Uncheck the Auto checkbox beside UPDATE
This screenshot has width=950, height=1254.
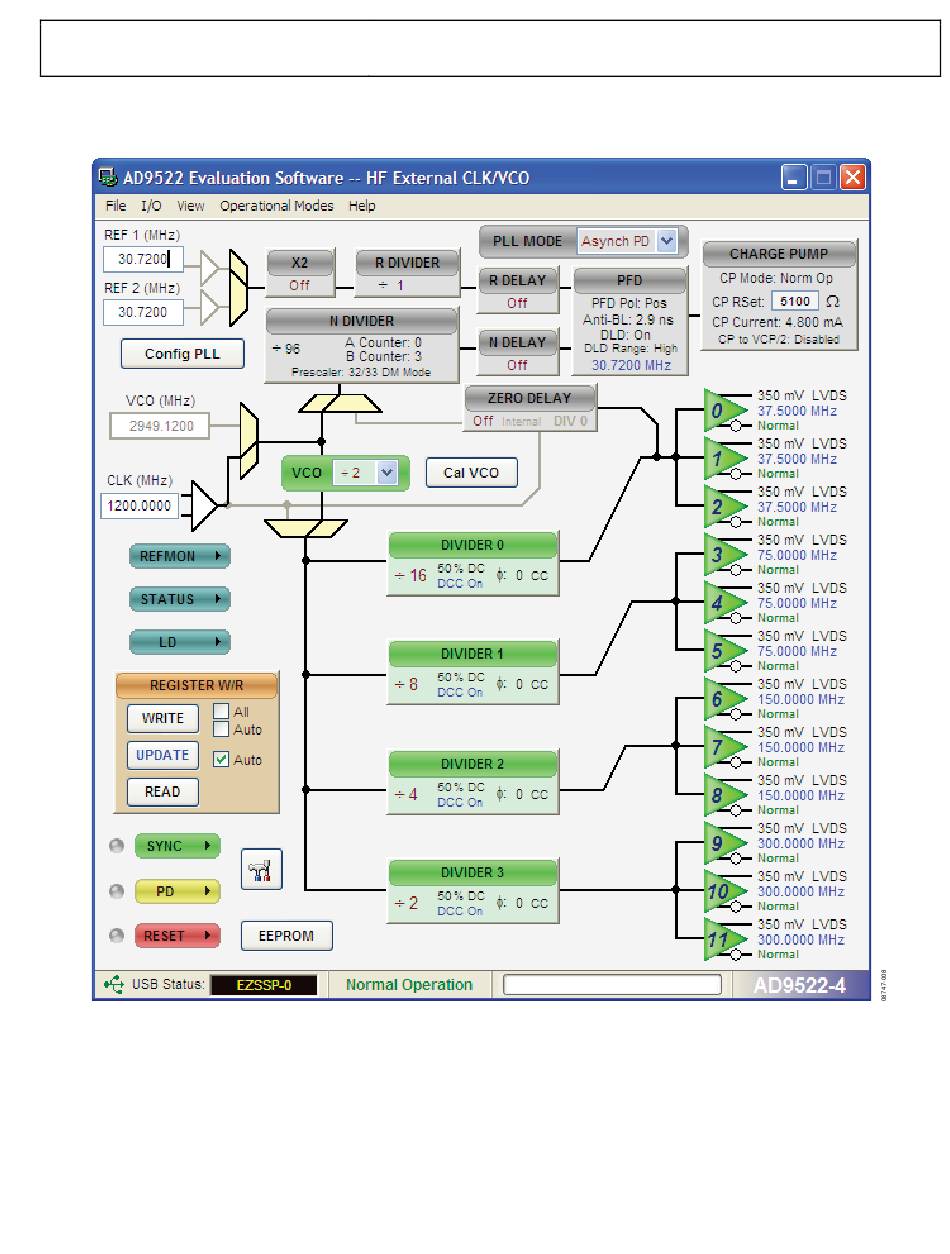(x=221, y=760)
